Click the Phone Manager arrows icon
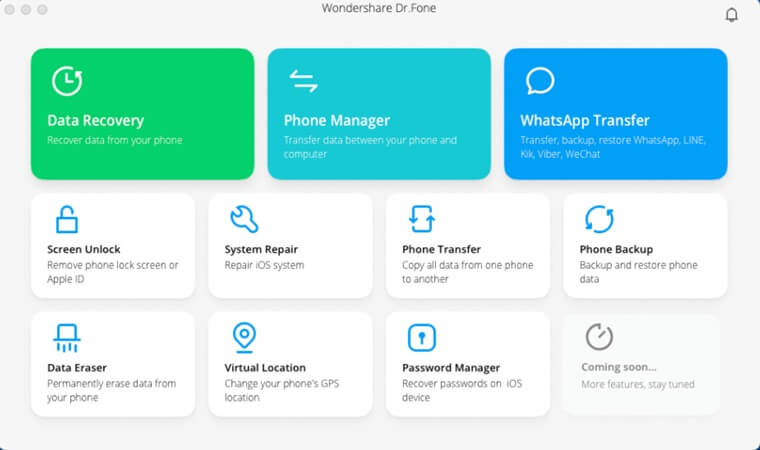The width and height of the screenshot is (760, 450). coord(303,81)
